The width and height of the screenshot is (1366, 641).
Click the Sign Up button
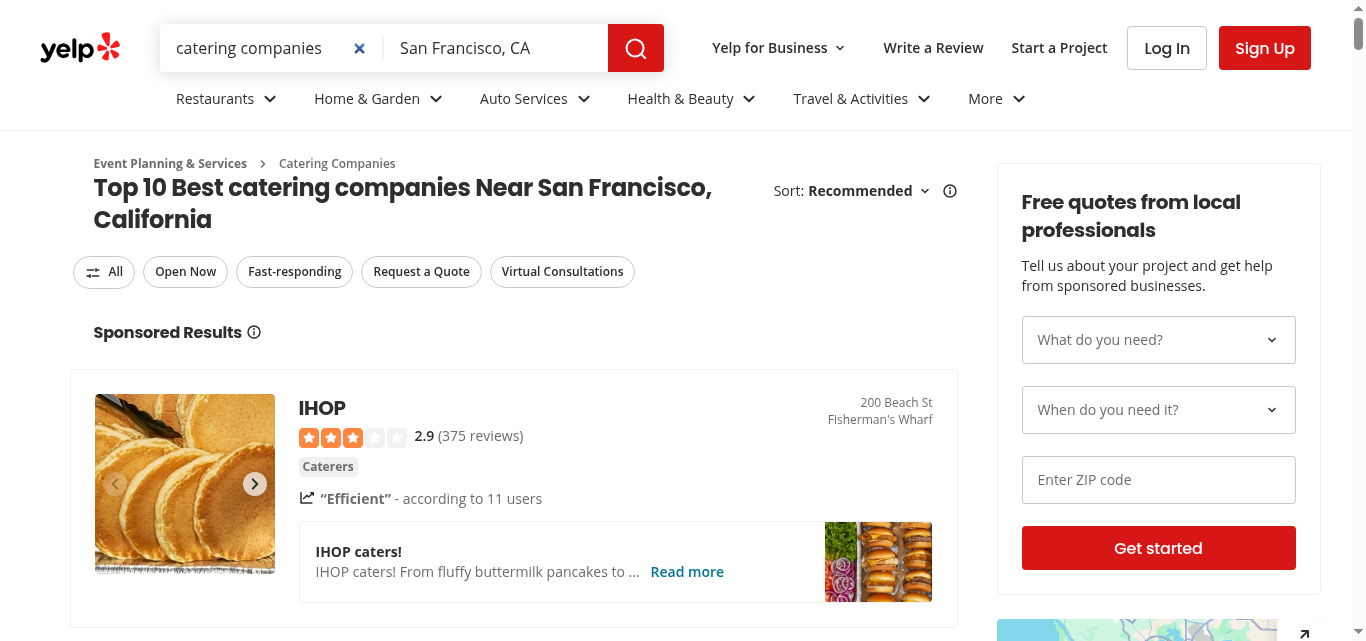coord(1265,48)
